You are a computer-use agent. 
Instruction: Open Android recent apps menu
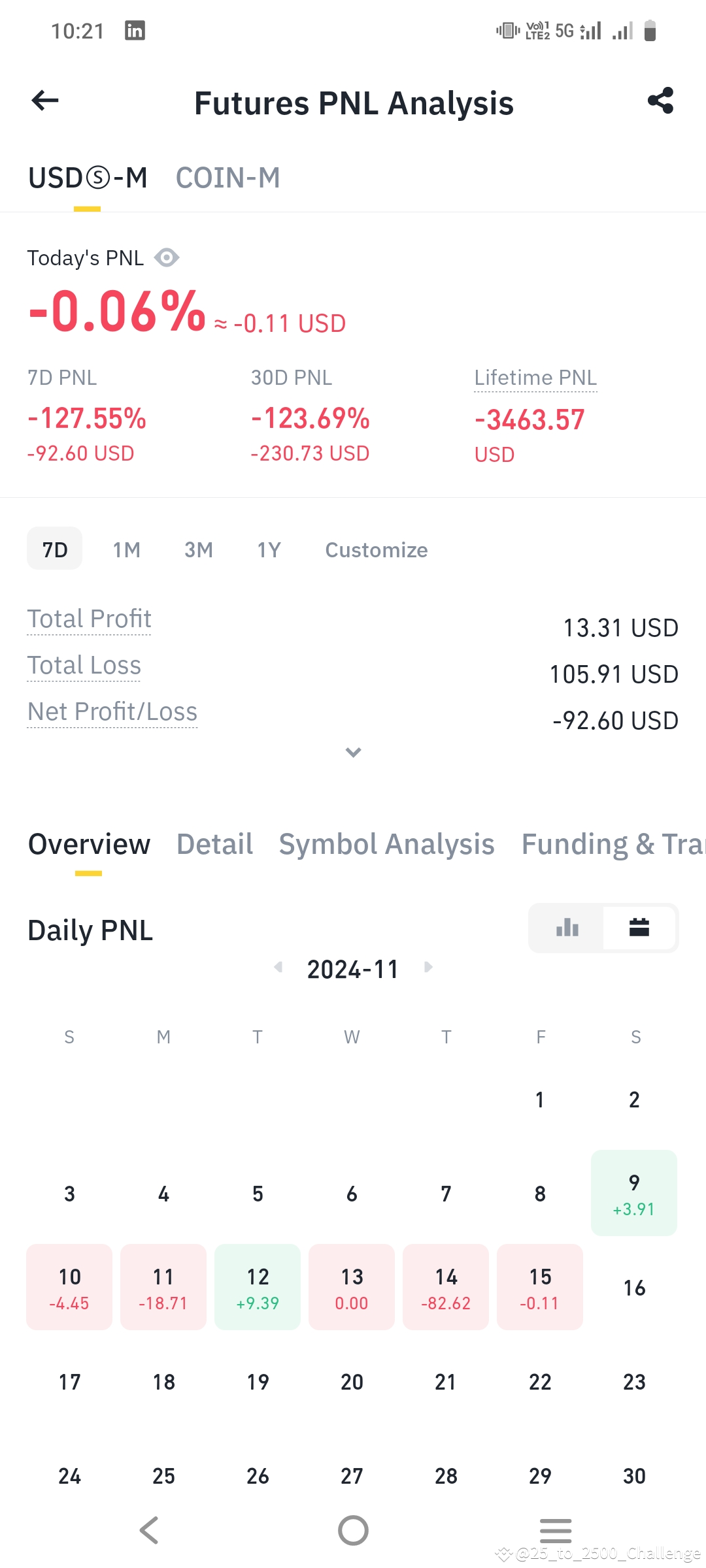pyautogui.click(x=556, y=1530)
